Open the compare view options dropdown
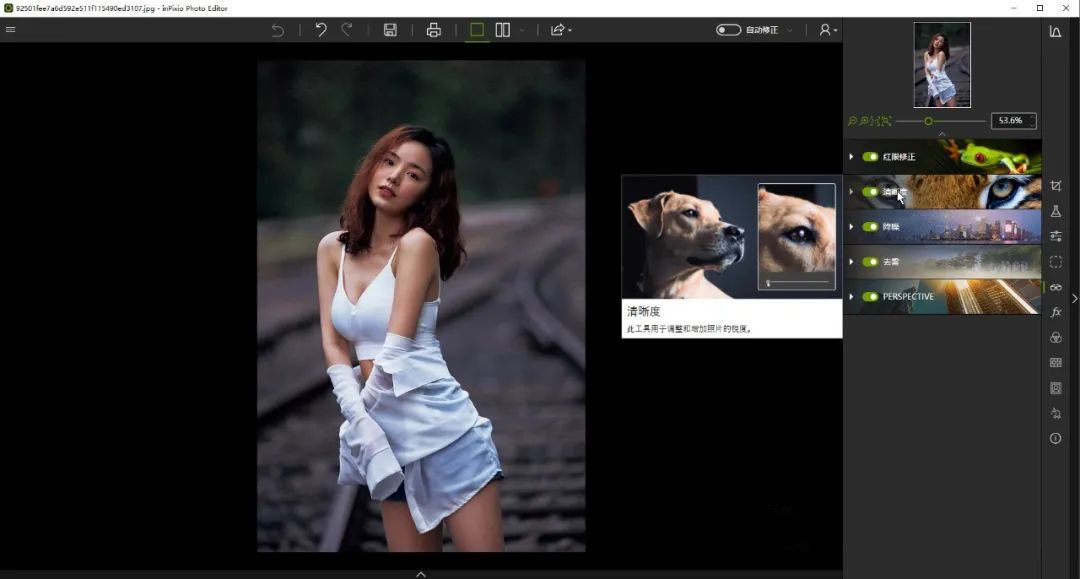Viewport: 1080px width, 579px height. click(x=521, y=30)
